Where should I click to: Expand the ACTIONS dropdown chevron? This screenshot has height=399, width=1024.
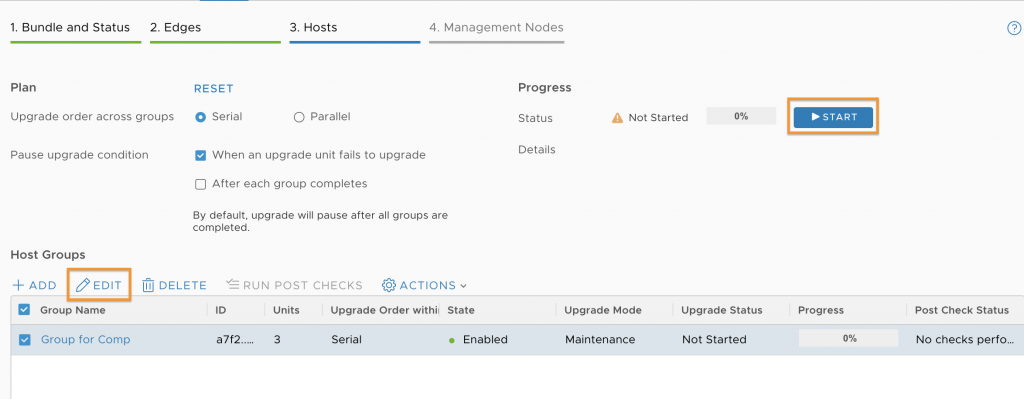click(x=464, y=286)
